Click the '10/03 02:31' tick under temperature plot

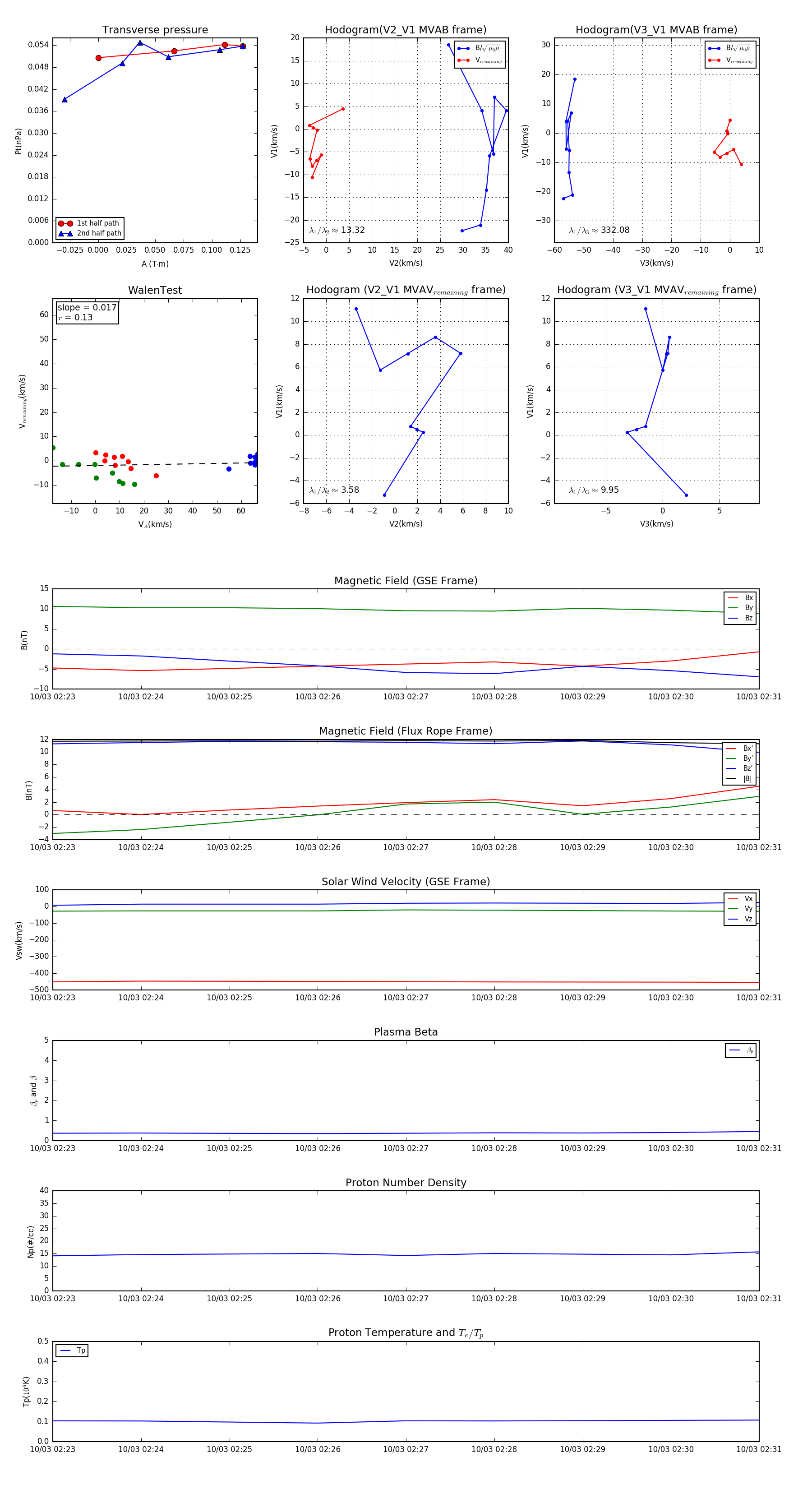pos(759,1450)
